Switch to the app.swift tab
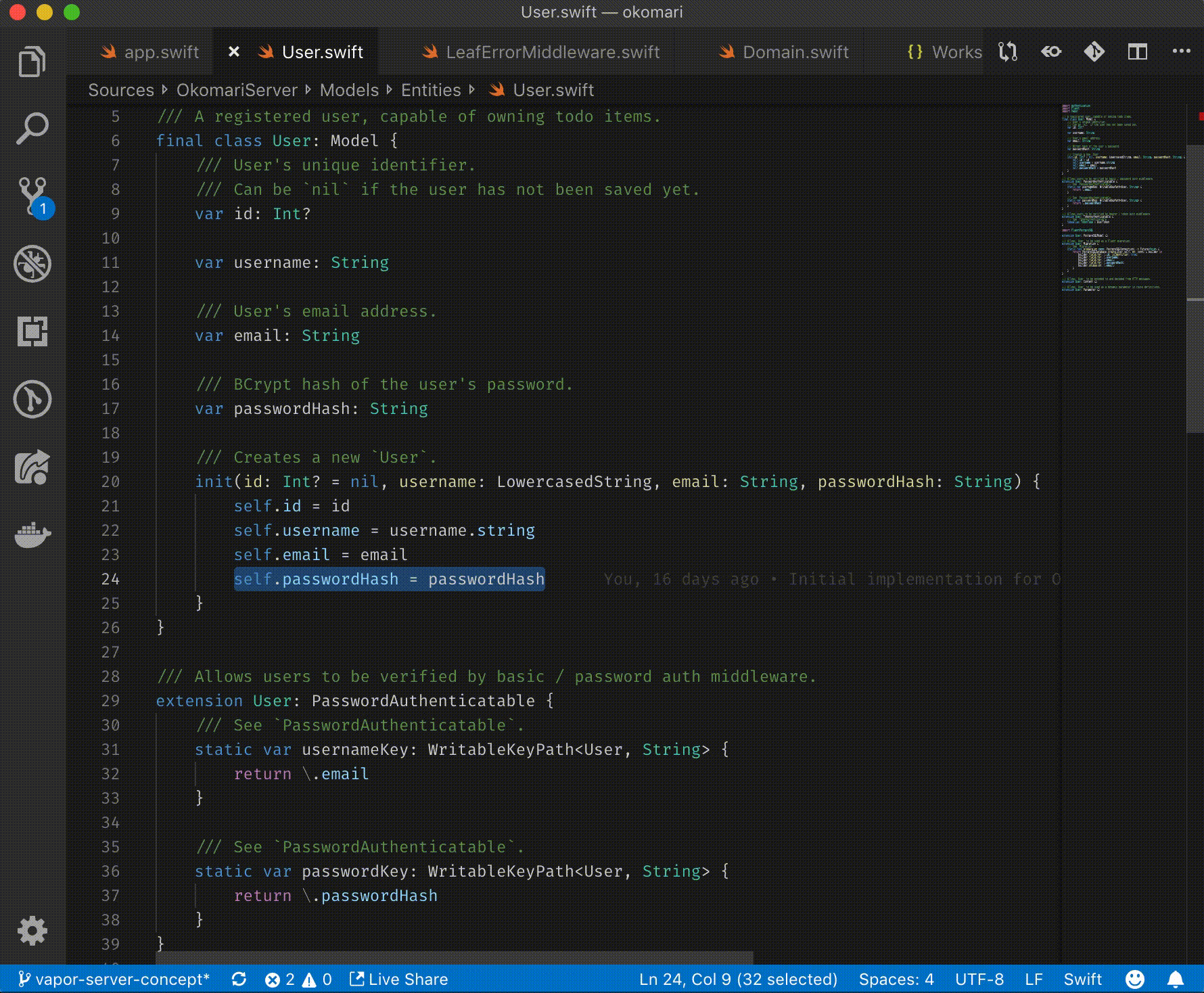This screenshot has height=993, width=1204. coord(149,52)
